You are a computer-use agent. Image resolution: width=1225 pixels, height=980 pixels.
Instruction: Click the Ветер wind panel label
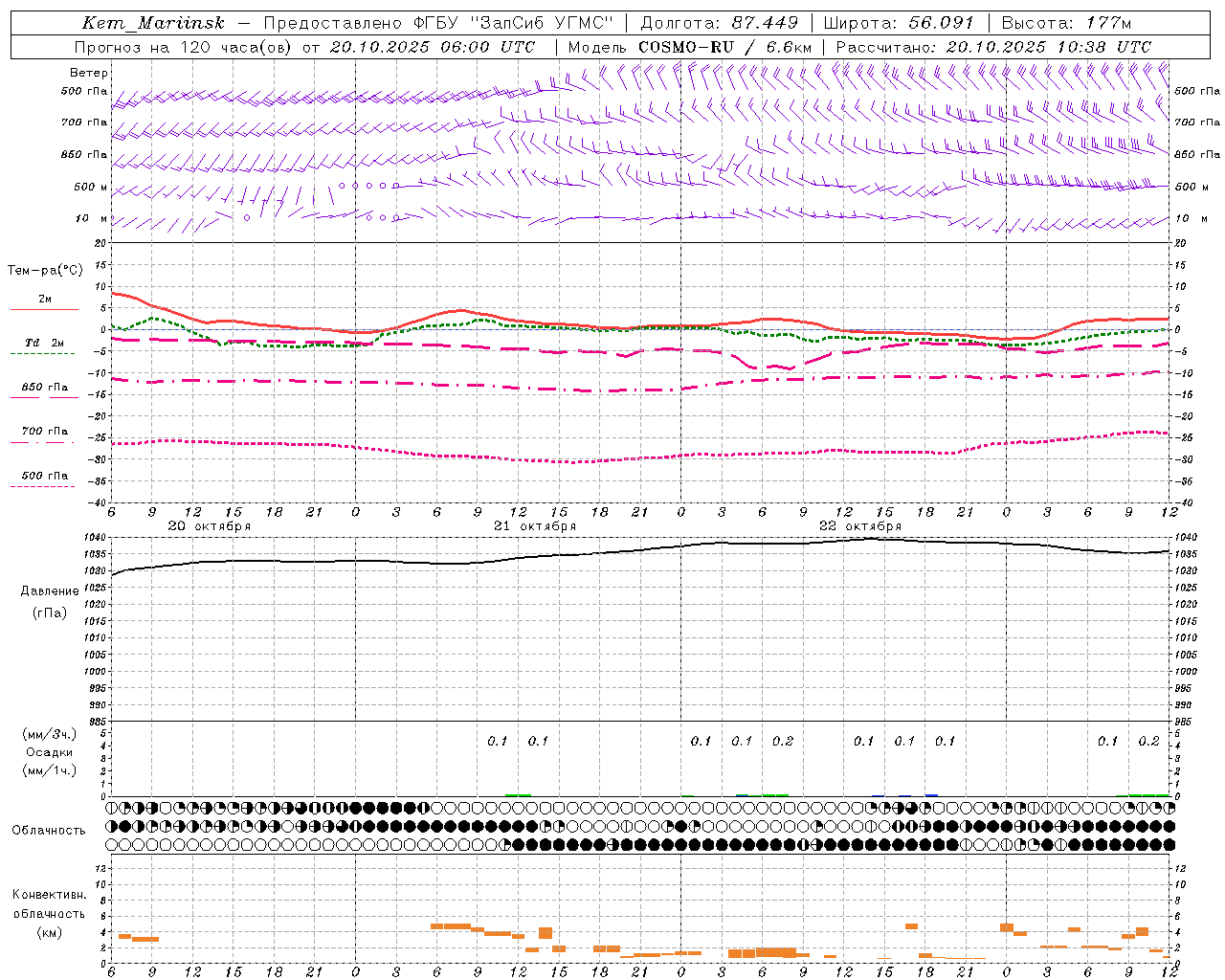click(x=89, y=73)
